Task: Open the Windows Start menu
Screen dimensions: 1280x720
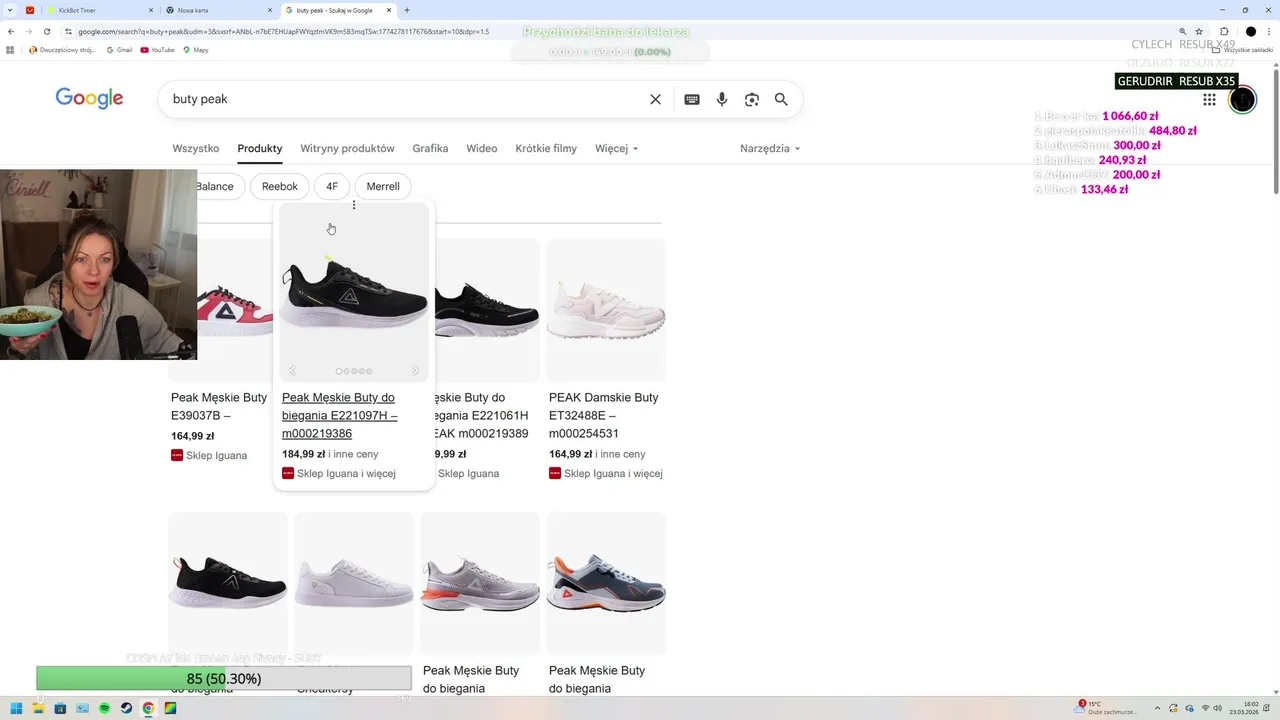Action: click(16, 708)
